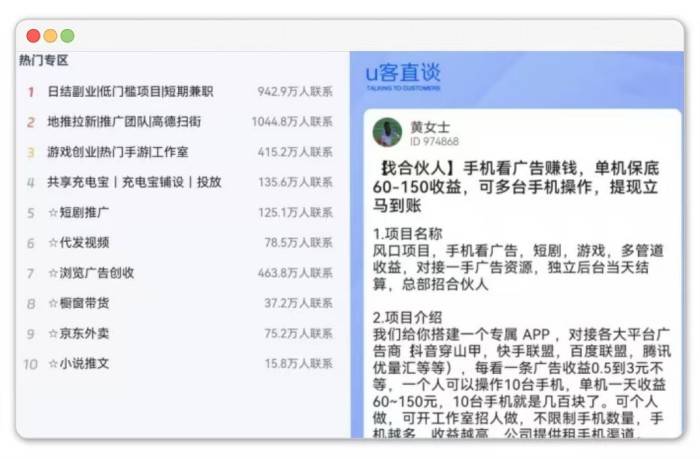Click the 78.5万人联系 count

pos(298,242)
